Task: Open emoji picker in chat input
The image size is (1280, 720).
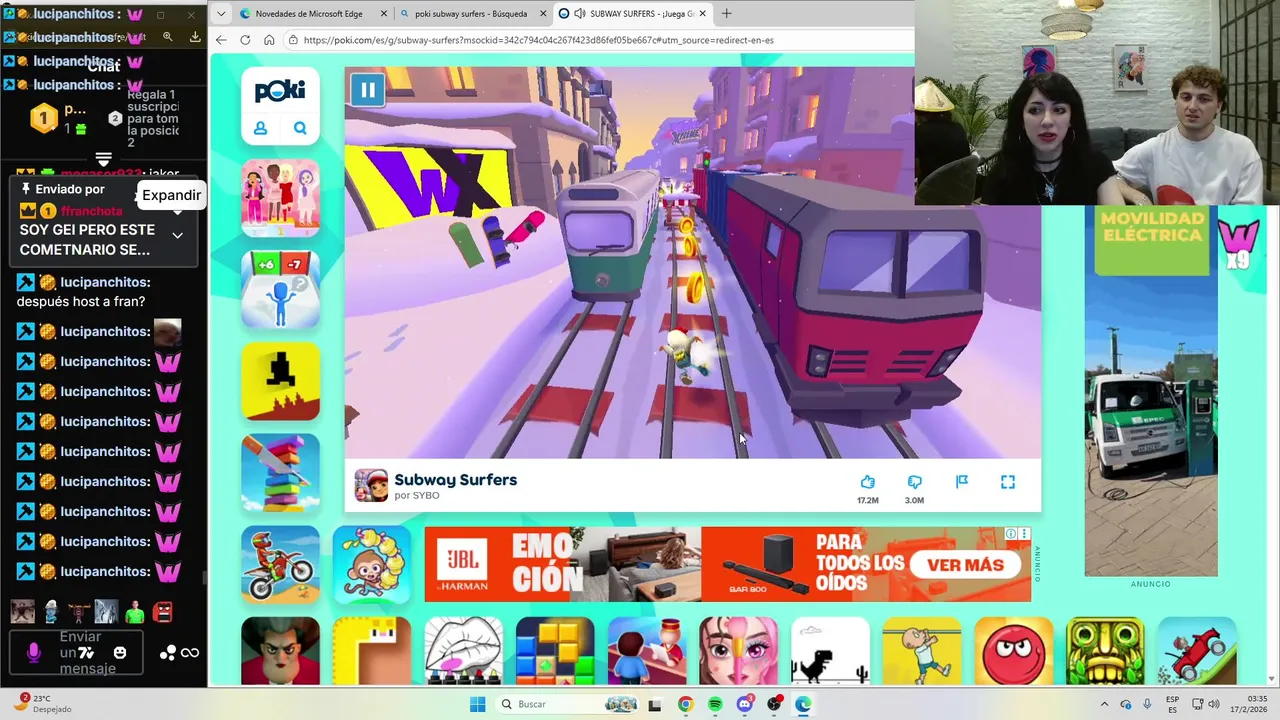Action: [x=120, y=653]
